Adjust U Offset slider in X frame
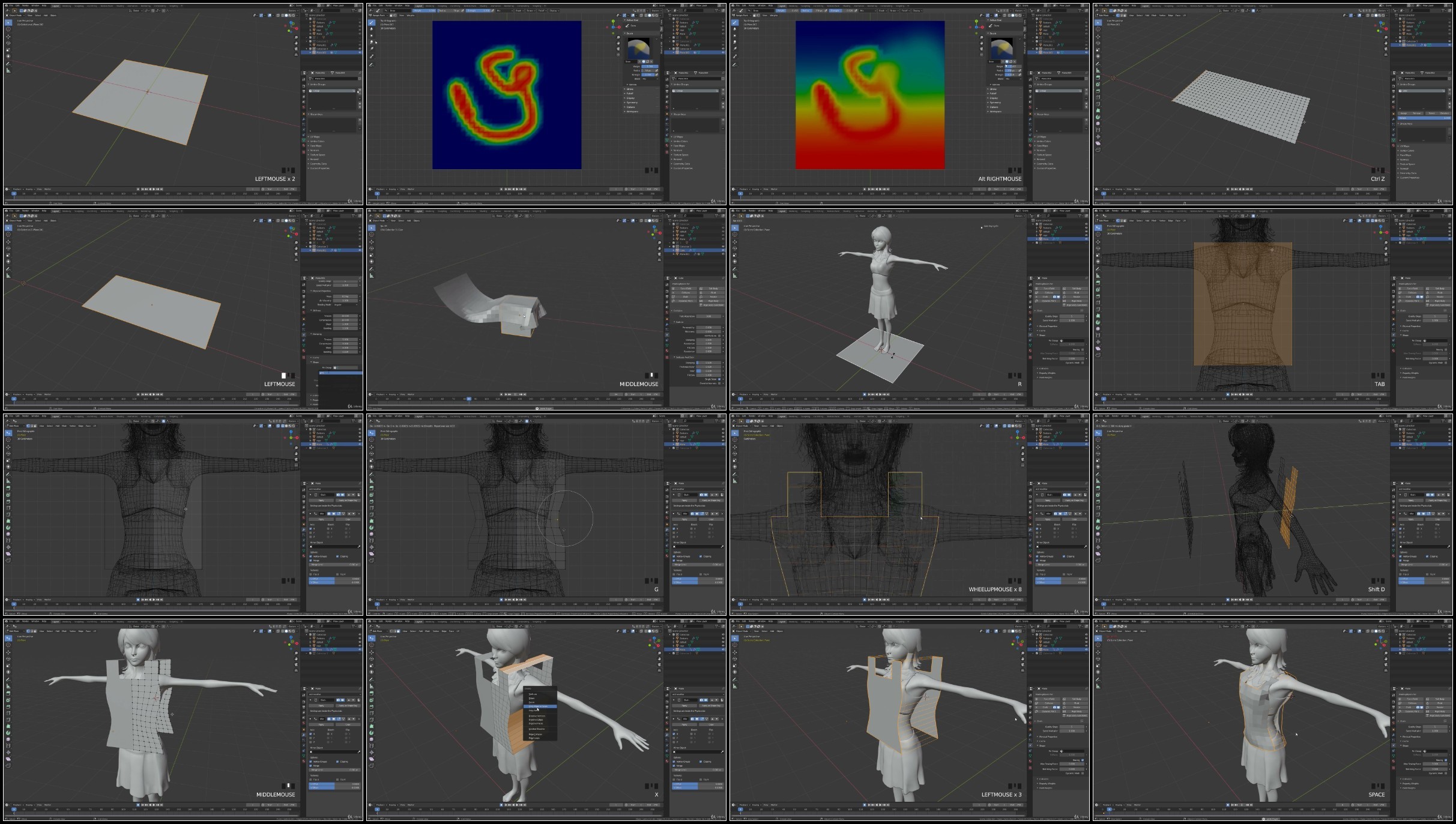The image size is (1456, 824). [x=698, y=784]
